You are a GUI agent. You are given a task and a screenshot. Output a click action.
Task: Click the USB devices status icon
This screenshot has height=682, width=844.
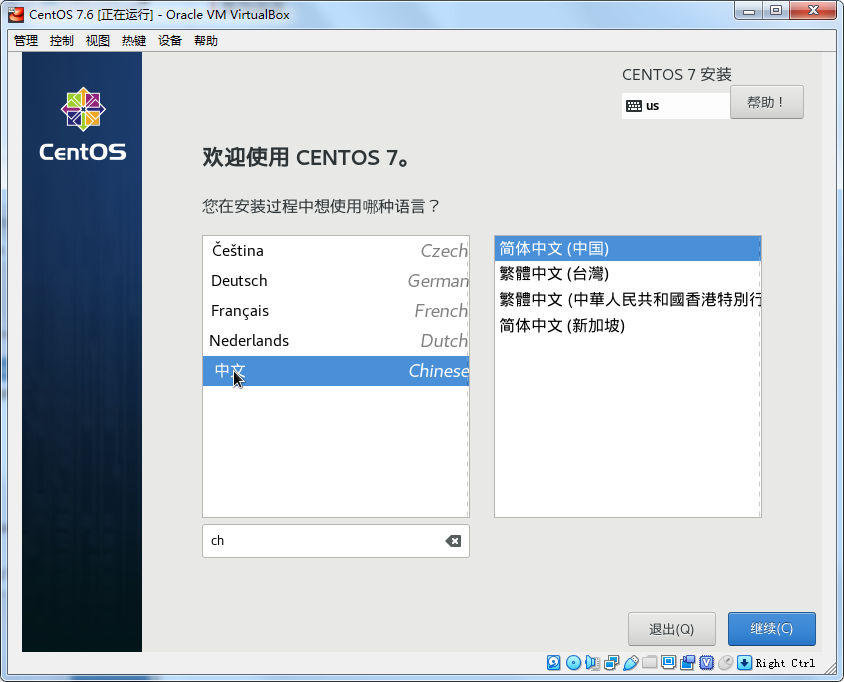click(x=630, y=663)
